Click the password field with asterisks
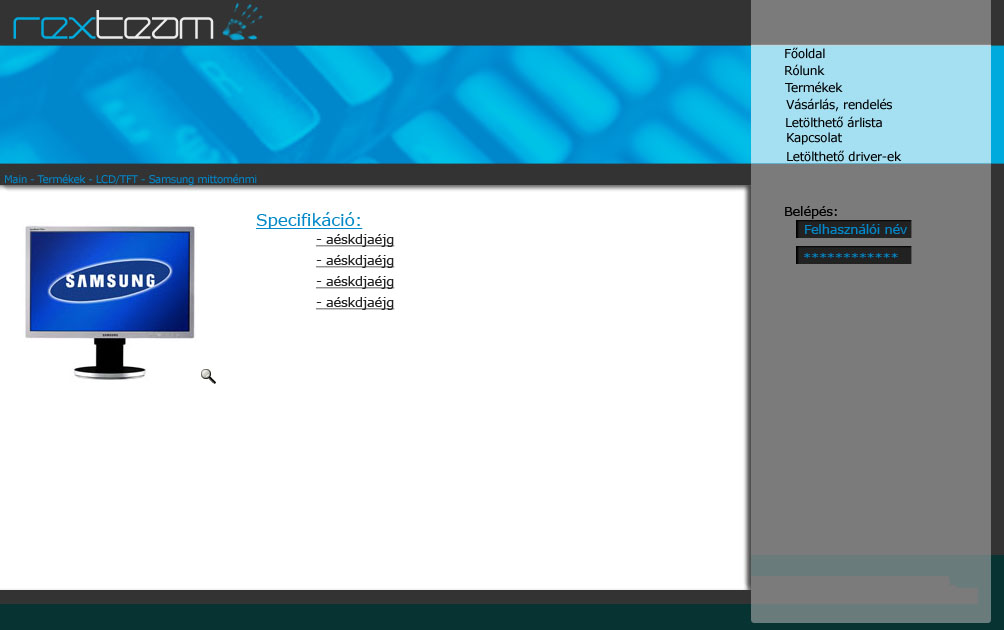 click(x=854, y=255)
